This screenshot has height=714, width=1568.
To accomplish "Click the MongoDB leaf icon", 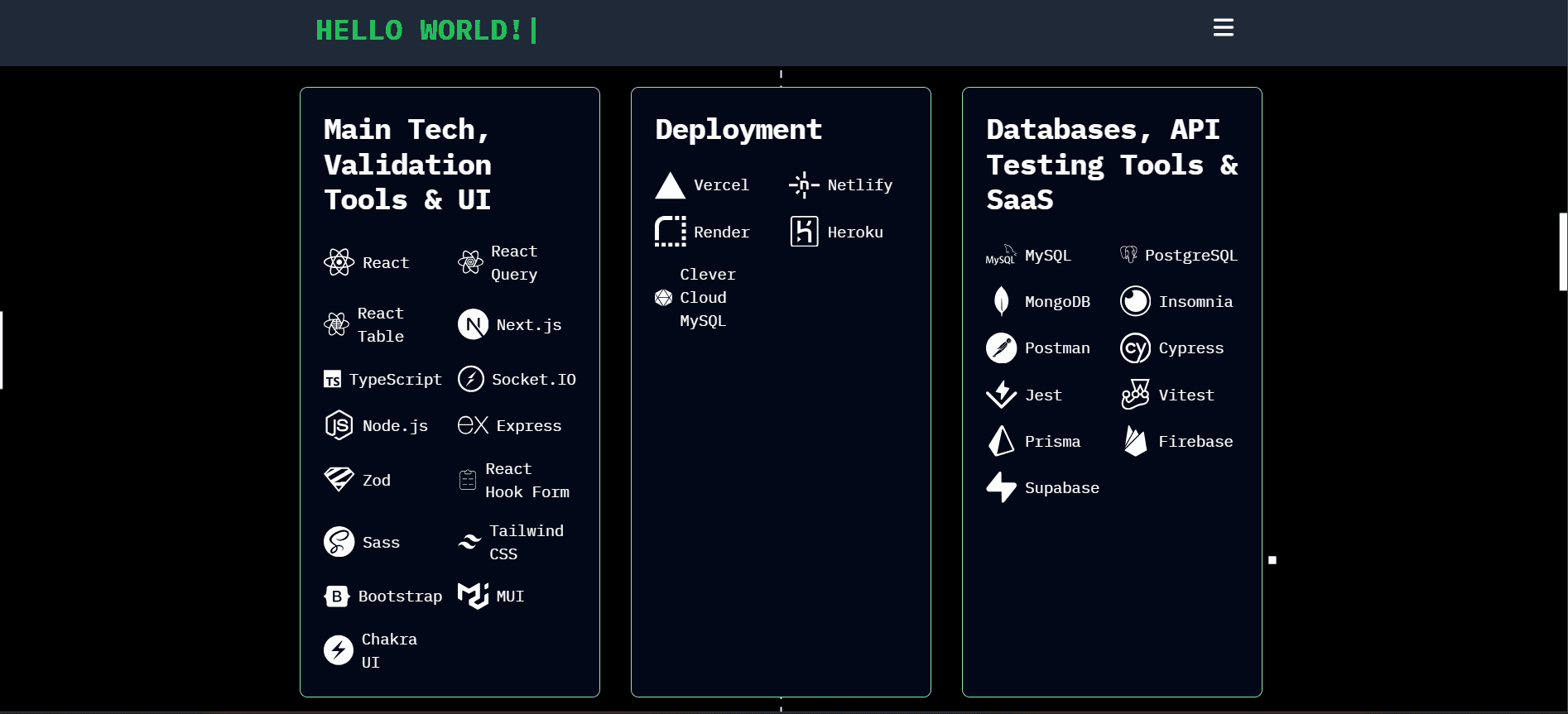I will coord(1001,301).
